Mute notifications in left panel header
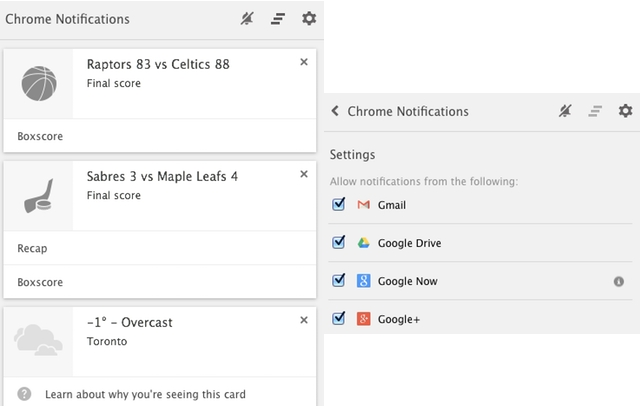 [x=247, y=19]
